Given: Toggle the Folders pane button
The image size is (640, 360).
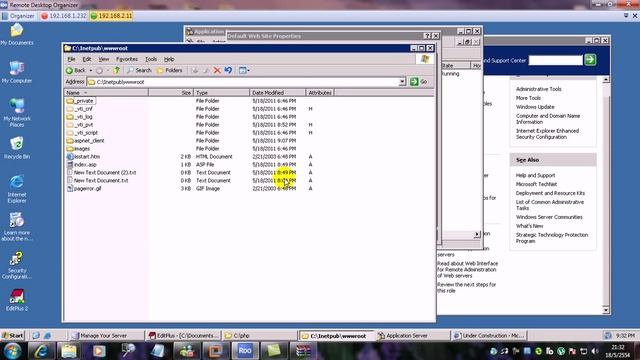Looking at the screenshot, I should [169, 70].
